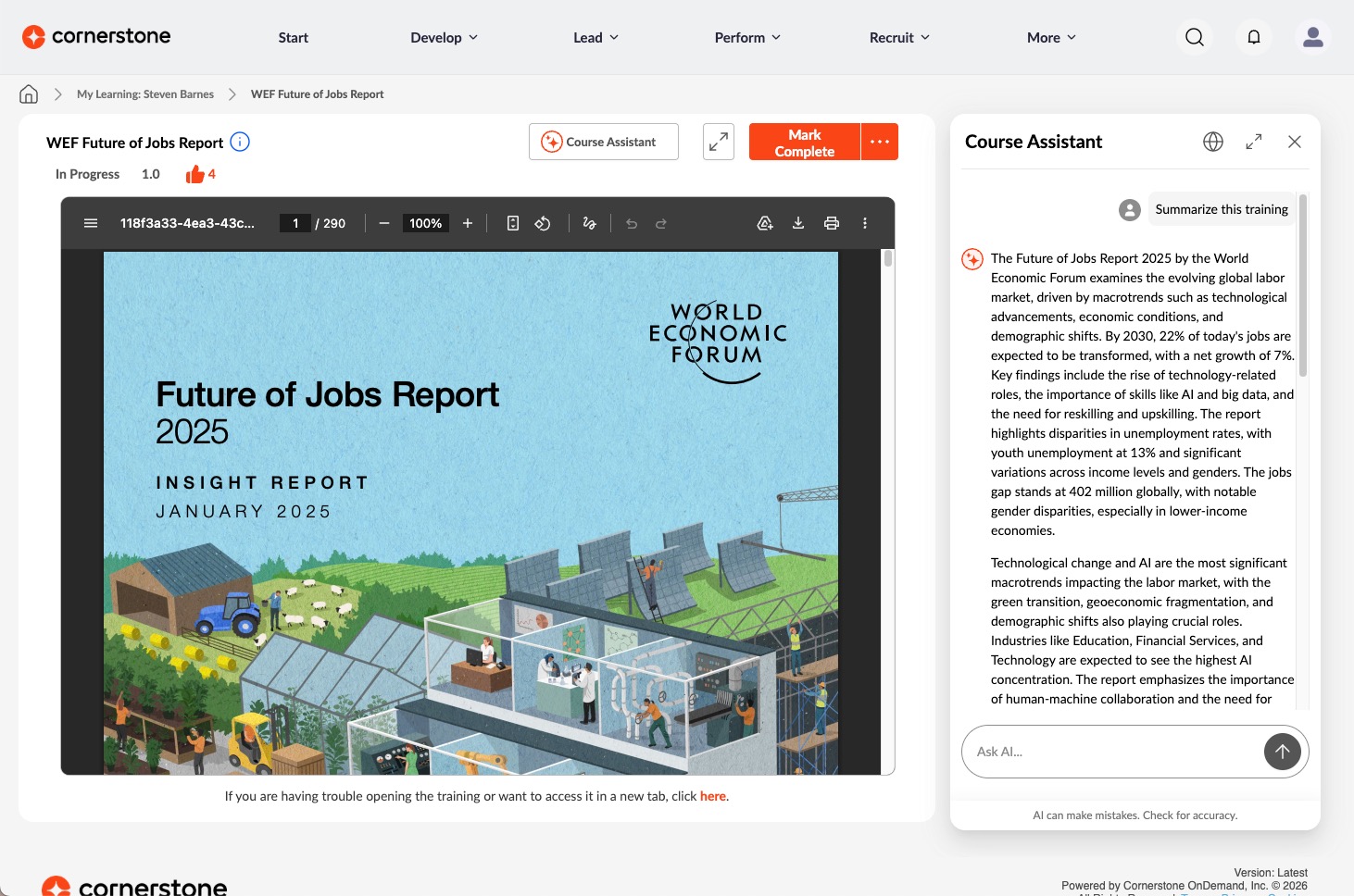Like the training with thumbs-up icon
The width and height of the screenshot is (1354, 896).
(x=194, y=174)
